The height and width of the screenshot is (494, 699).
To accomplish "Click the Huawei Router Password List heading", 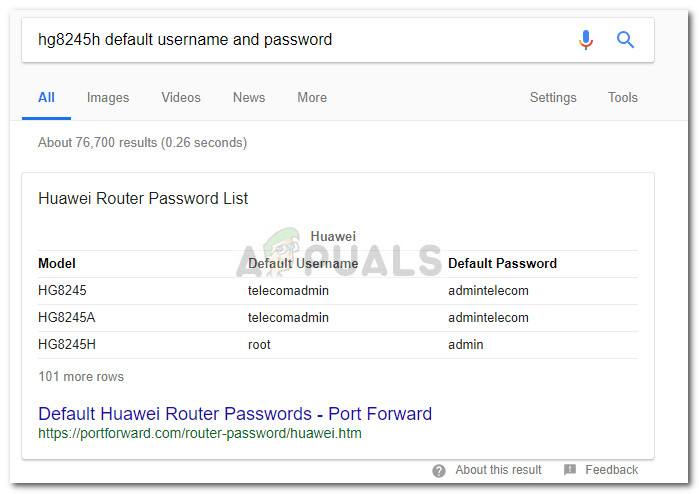I will [x=143, y=199].
